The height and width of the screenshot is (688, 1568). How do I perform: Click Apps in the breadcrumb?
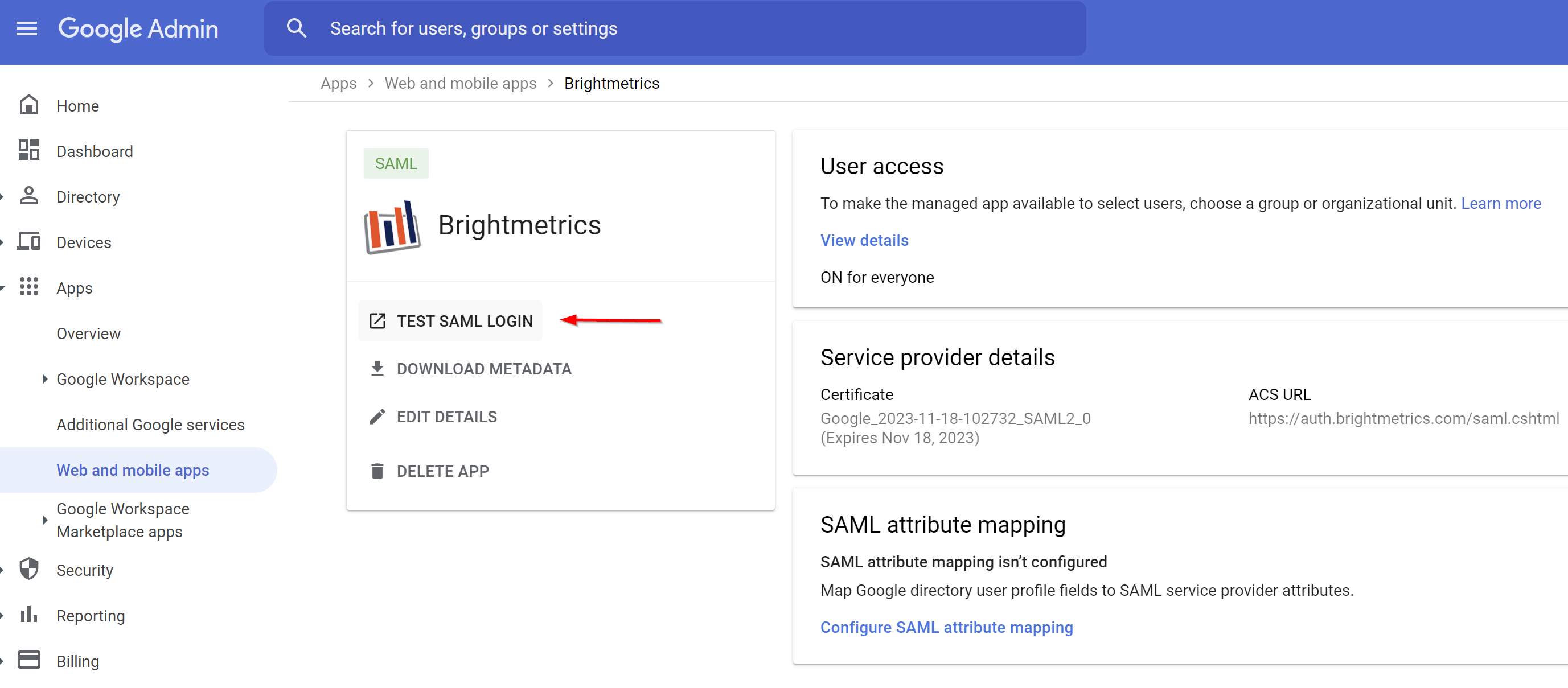coord(338,83)
